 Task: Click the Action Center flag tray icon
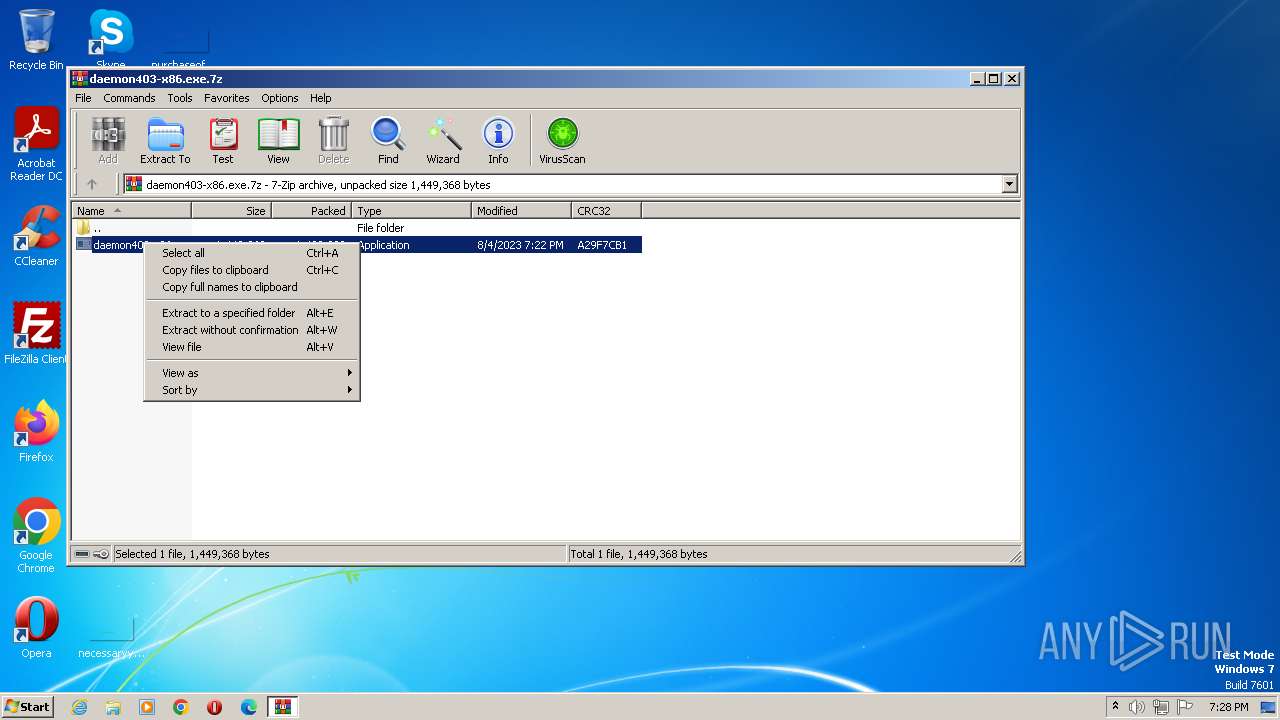1185,707
